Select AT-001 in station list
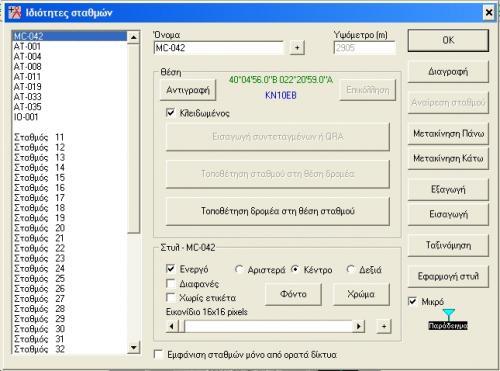Viewport: 500px width, 371px height. click(70, 47)
